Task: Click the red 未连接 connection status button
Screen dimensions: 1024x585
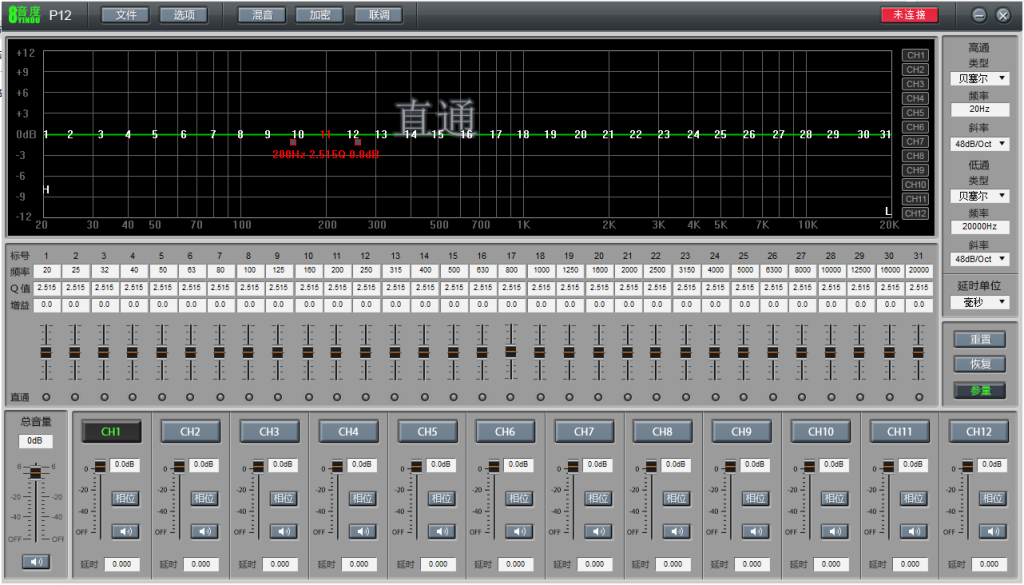Action: [909, 14]
